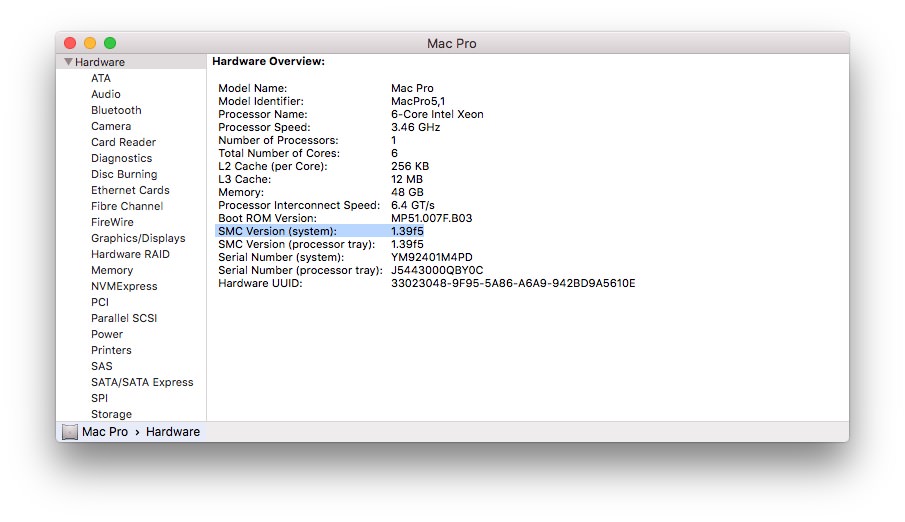This screenshot has height=522, width=905.
Task: Click SMC Version (processor tray) label
Action: (x=297, y=244)
